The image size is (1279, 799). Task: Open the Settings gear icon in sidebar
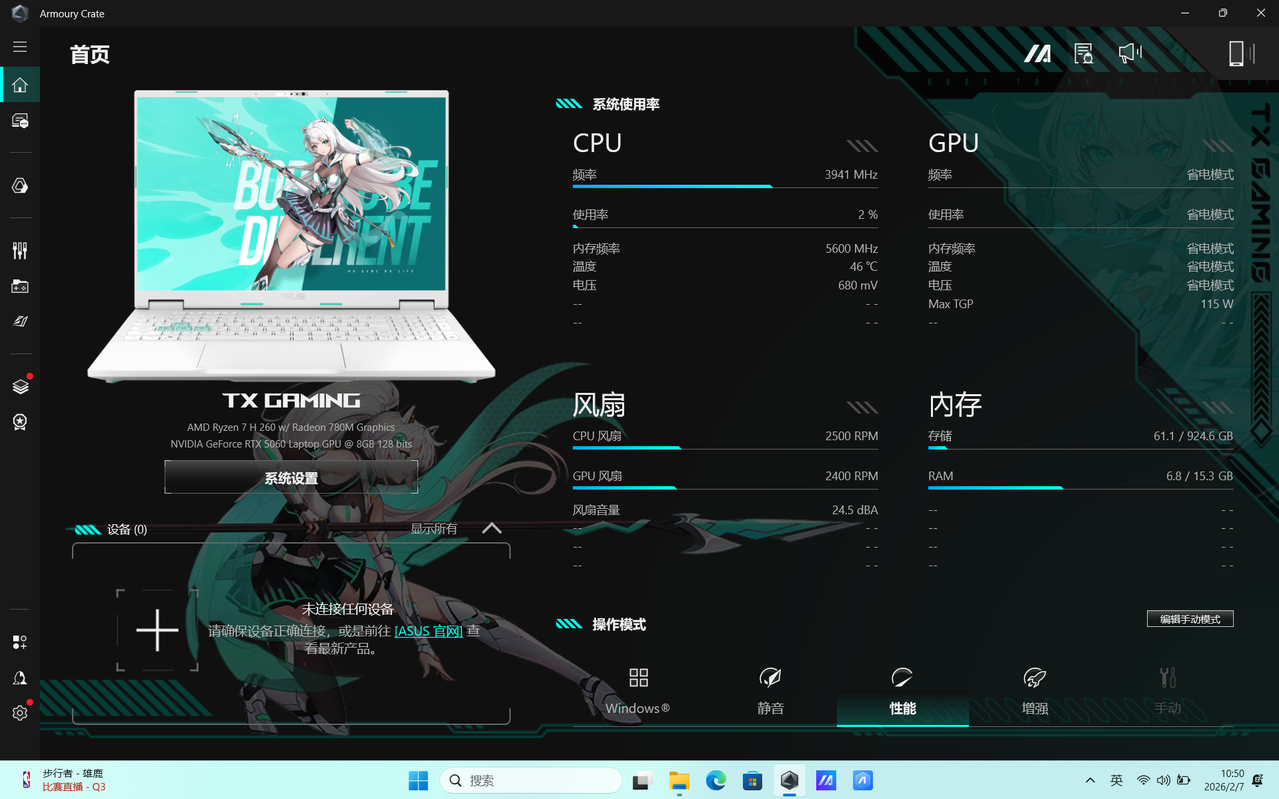[20, 713]
